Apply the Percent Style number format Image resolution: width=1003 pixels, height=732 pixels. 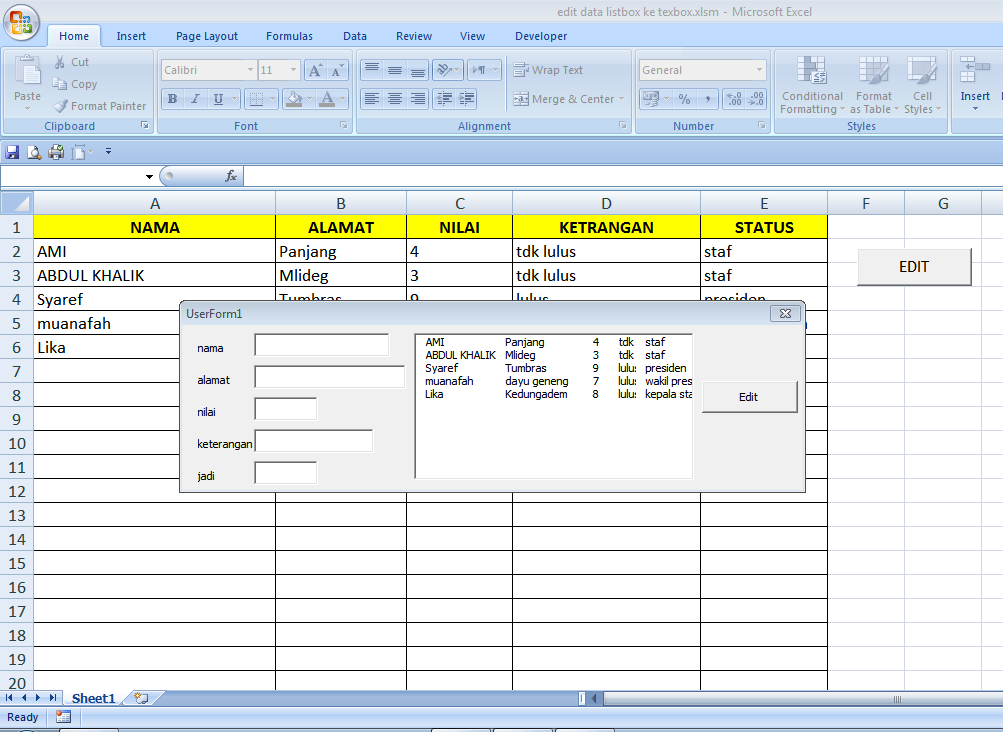(x=684, y=99)
